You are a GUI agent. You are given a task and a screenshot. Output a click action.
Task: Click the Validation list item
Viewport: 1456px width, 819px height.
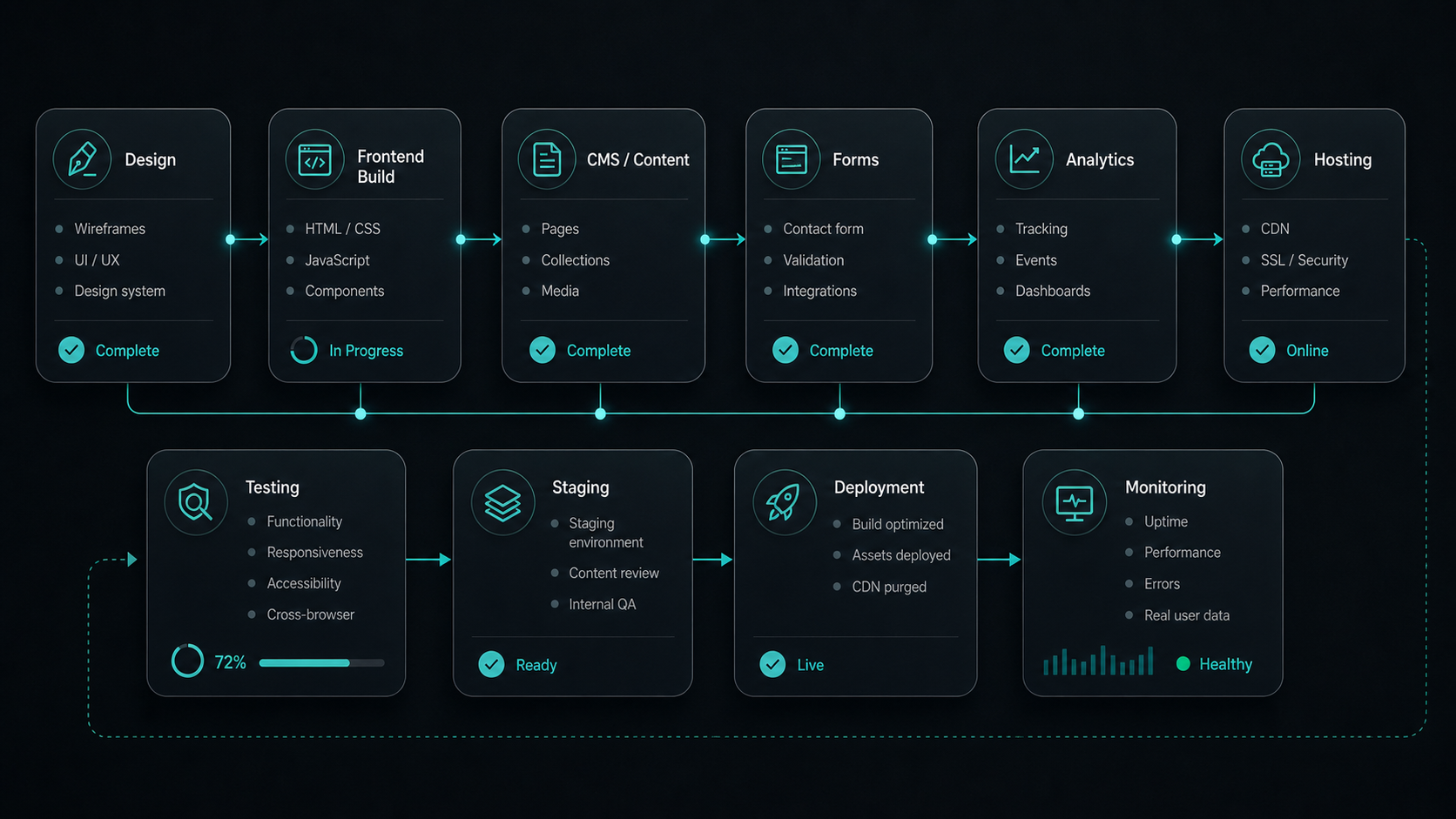pyautogui.click(x=813, y=260)
